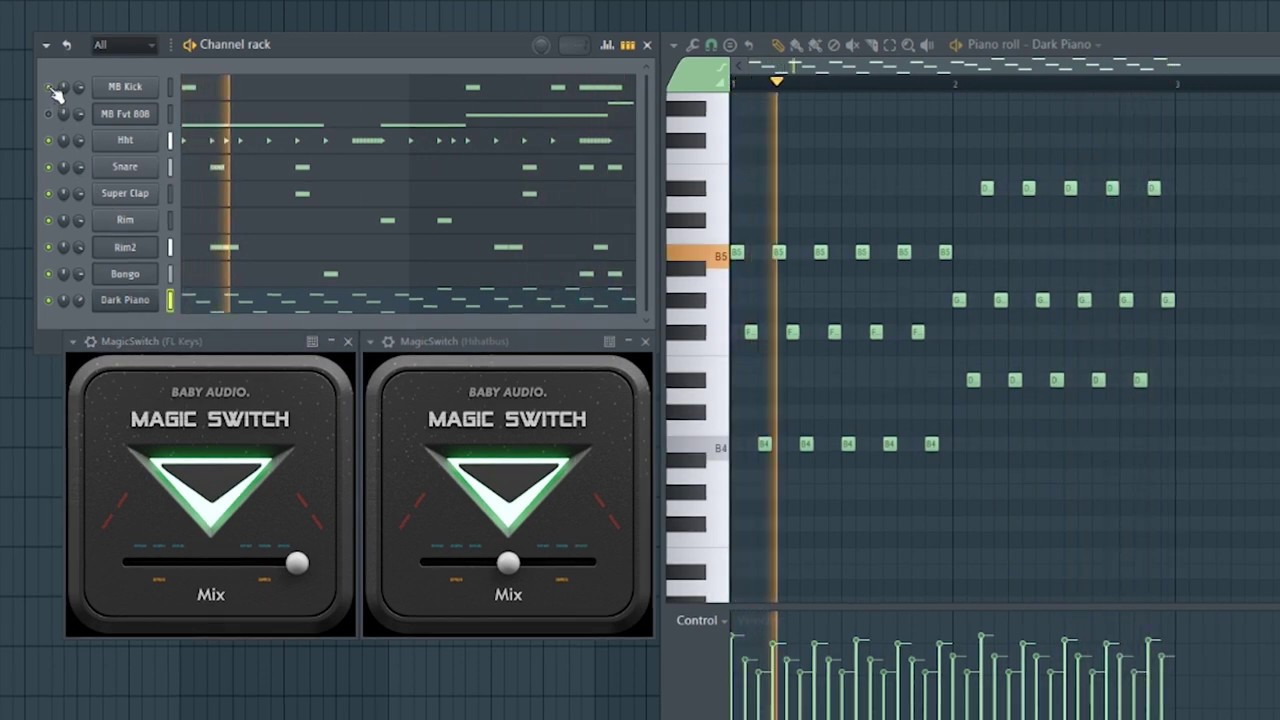Select the Paint brush tool in piano roll

pos(797,45)
